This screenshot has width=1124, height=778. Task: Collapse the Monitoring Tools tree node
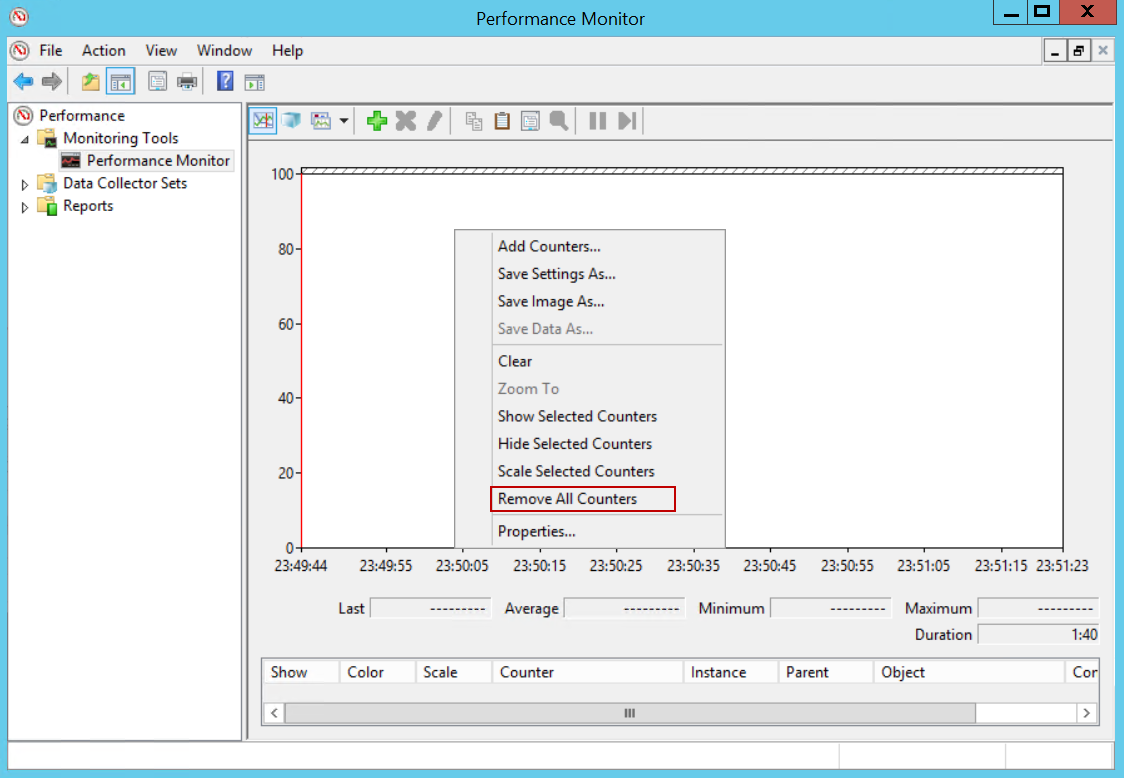[x=26, y=139]
